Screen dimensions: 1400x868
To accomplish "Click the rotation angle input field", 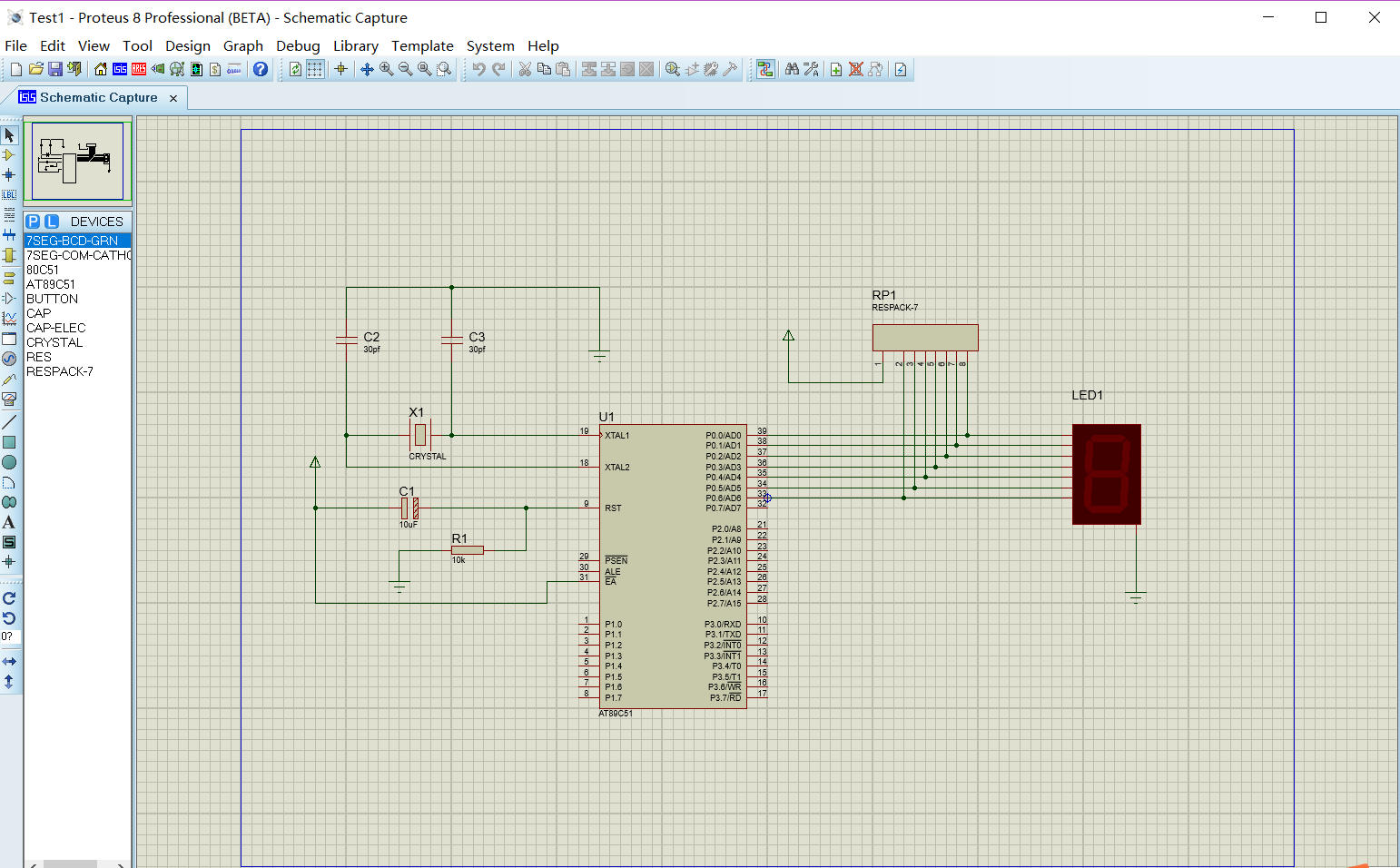I will (x=10, y=636).
